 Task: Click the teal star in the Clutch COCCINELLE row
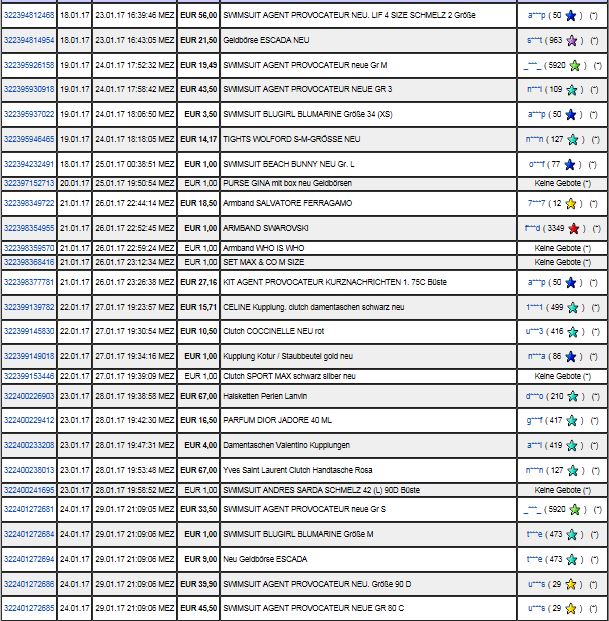[x=573, y=332]
